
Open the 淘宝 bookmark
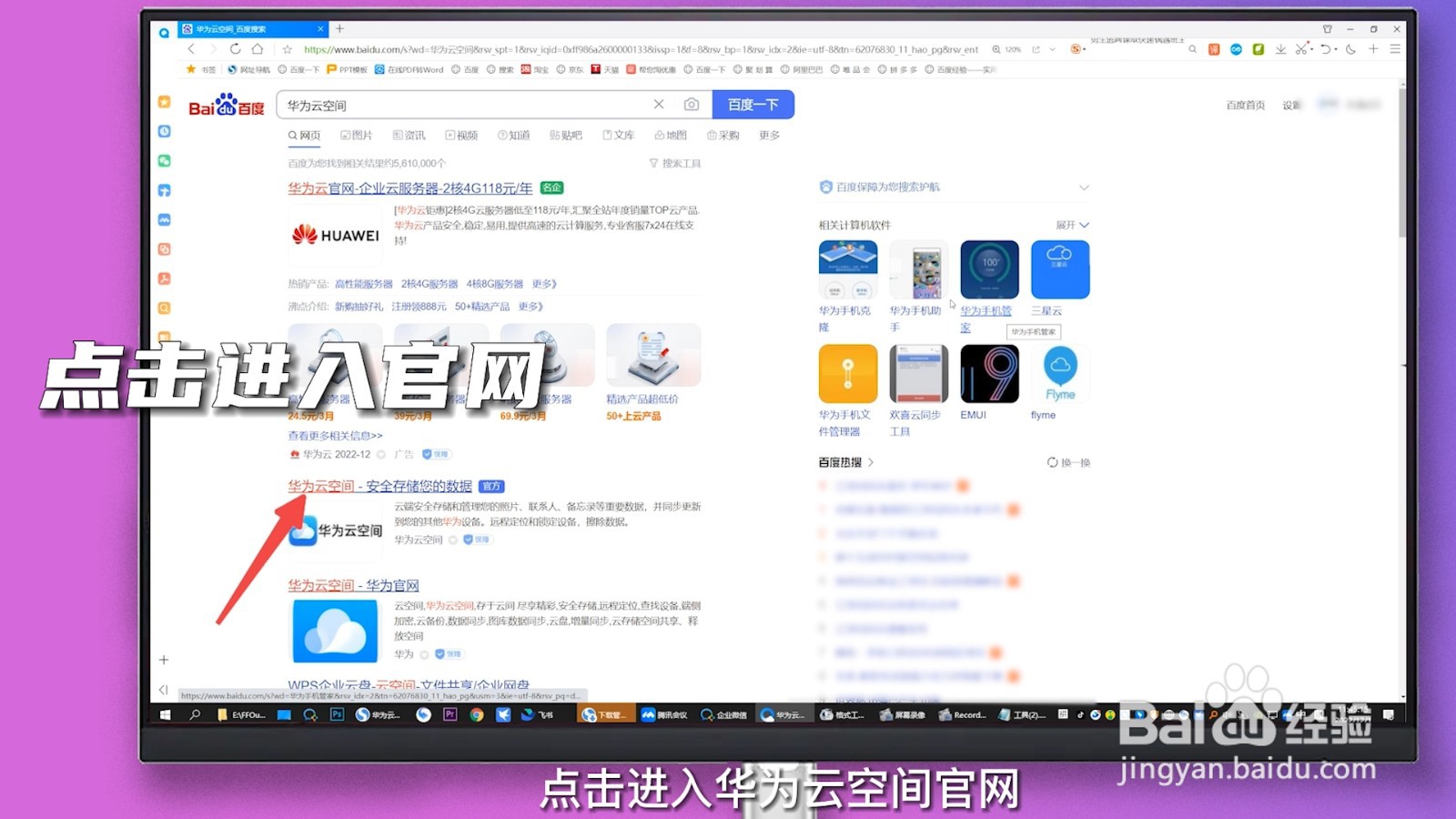[x=535, y=69]
